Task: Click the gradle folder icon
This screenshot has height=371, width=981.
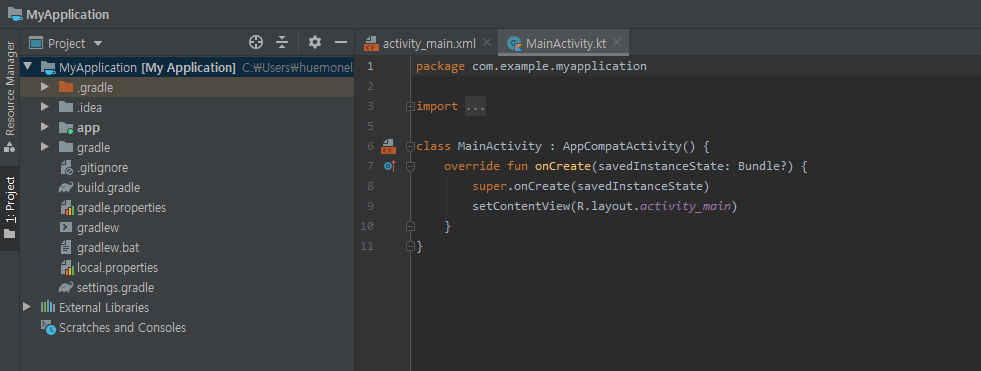Action: click(x=66, y=147)
